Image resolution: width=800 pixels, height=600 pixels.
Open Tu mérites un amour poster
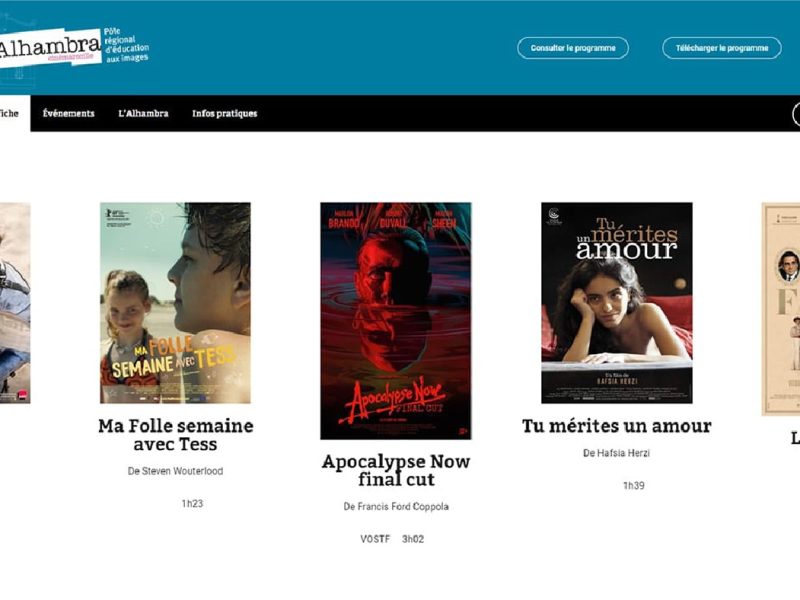pos(616,303)
